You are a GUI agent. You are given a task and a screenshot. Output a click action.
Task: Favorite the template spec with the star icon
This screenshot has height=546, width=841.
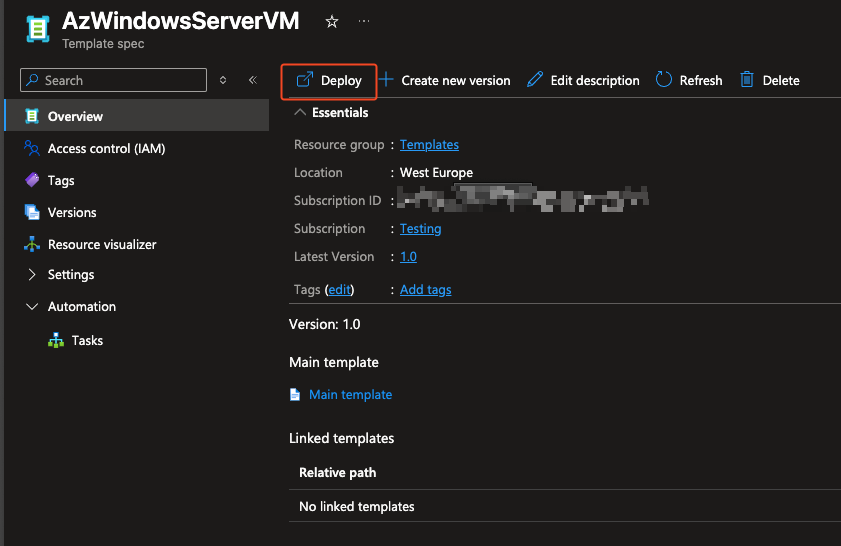[332, 22]
